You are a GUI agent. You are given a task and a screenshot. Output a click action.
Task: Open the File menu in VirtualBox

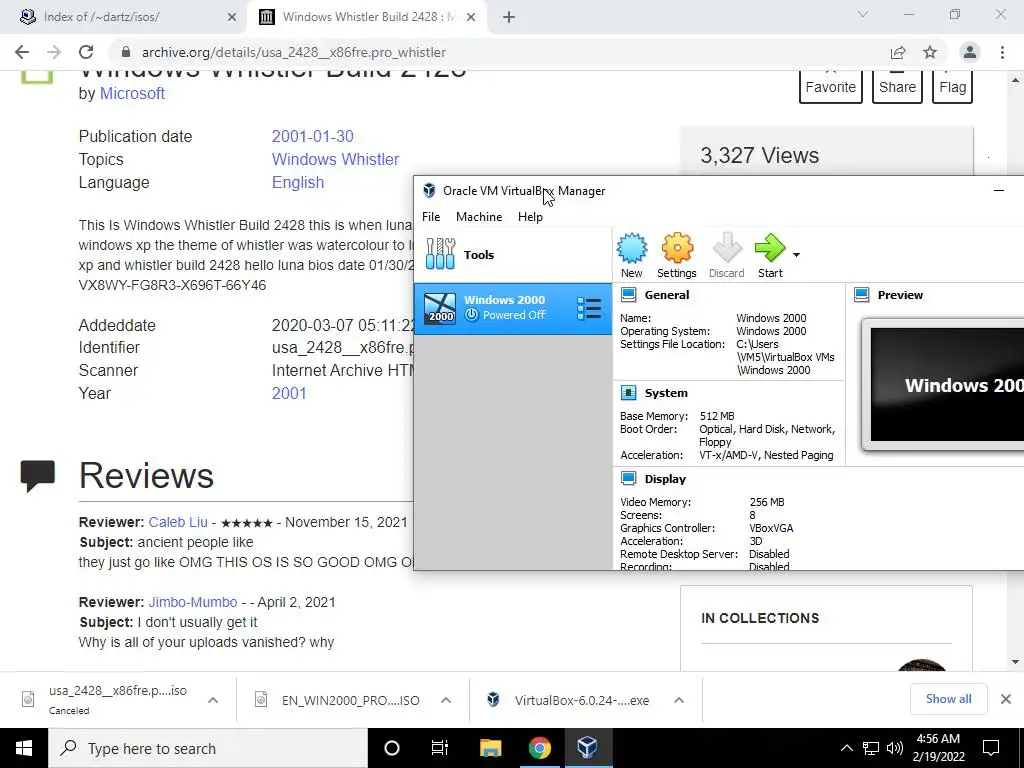click(431, 217)
